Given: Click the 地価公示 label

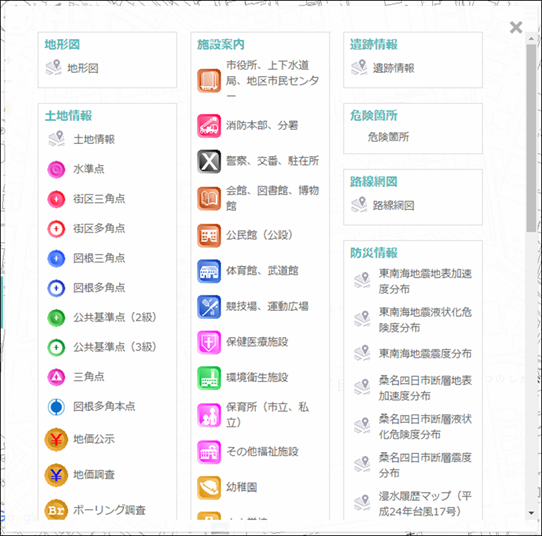Looking at the screenshot, I should (x=94, y=439).
